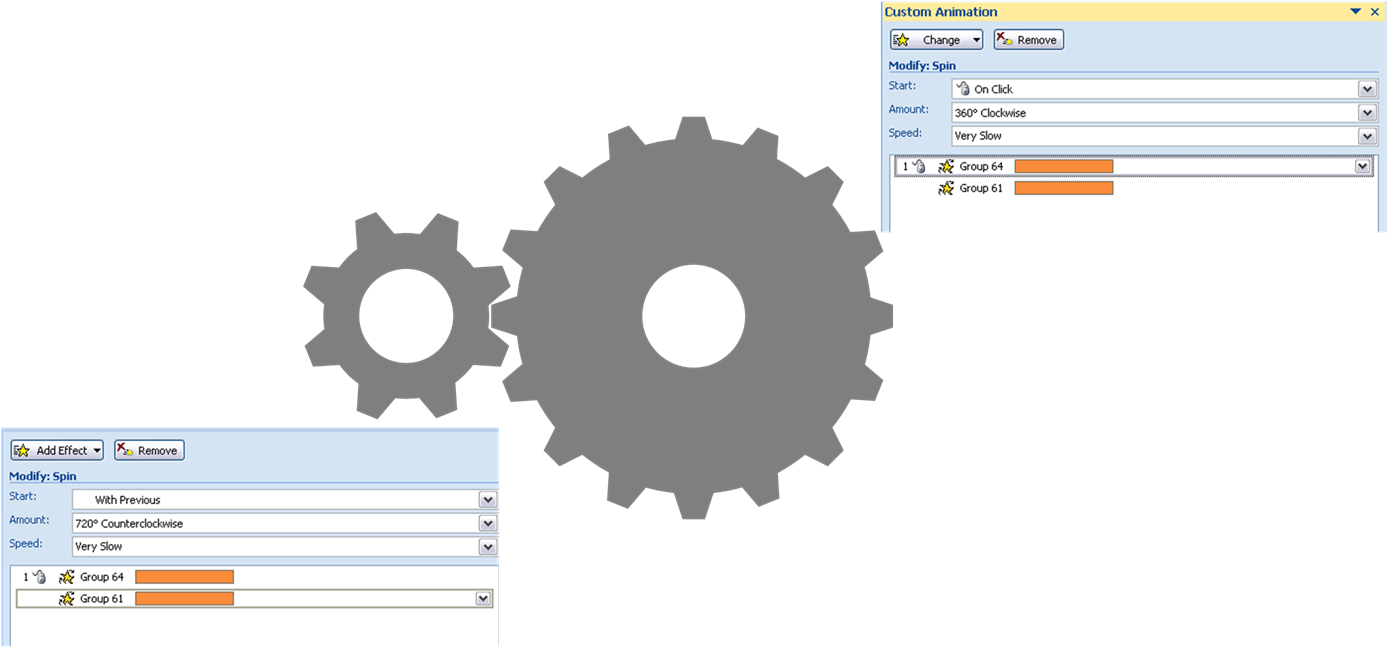Screen dimensions: 1388x648
Task: Click the spin star icon in the highlighted Group 64 row
Action: click(946, 167)
